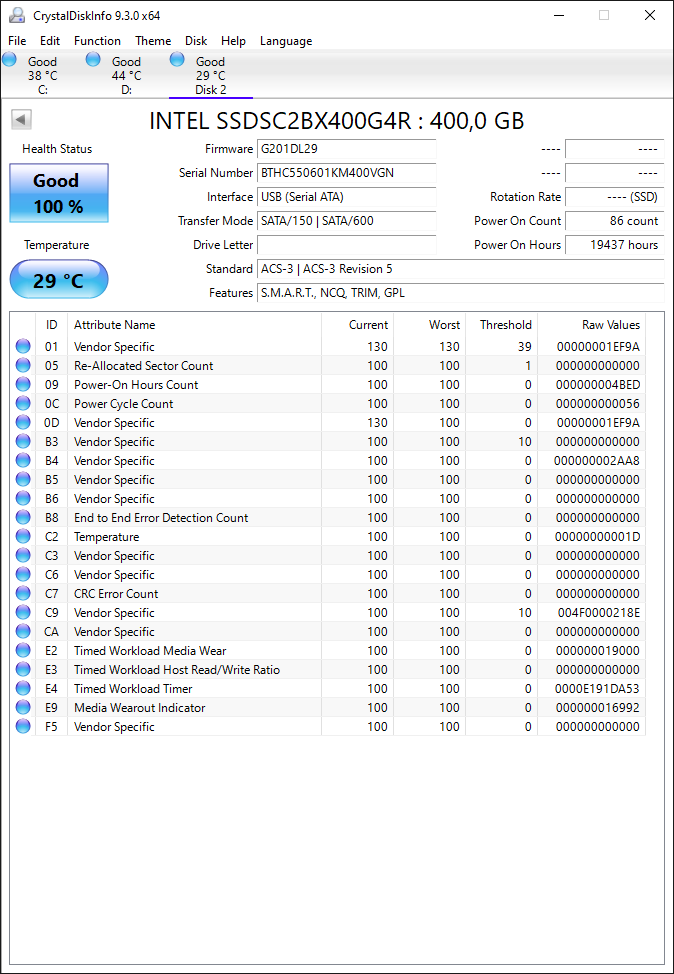The image size is (674, 974).
Task: Select the D: drive status orb
Action: click(x=93, y=60)
